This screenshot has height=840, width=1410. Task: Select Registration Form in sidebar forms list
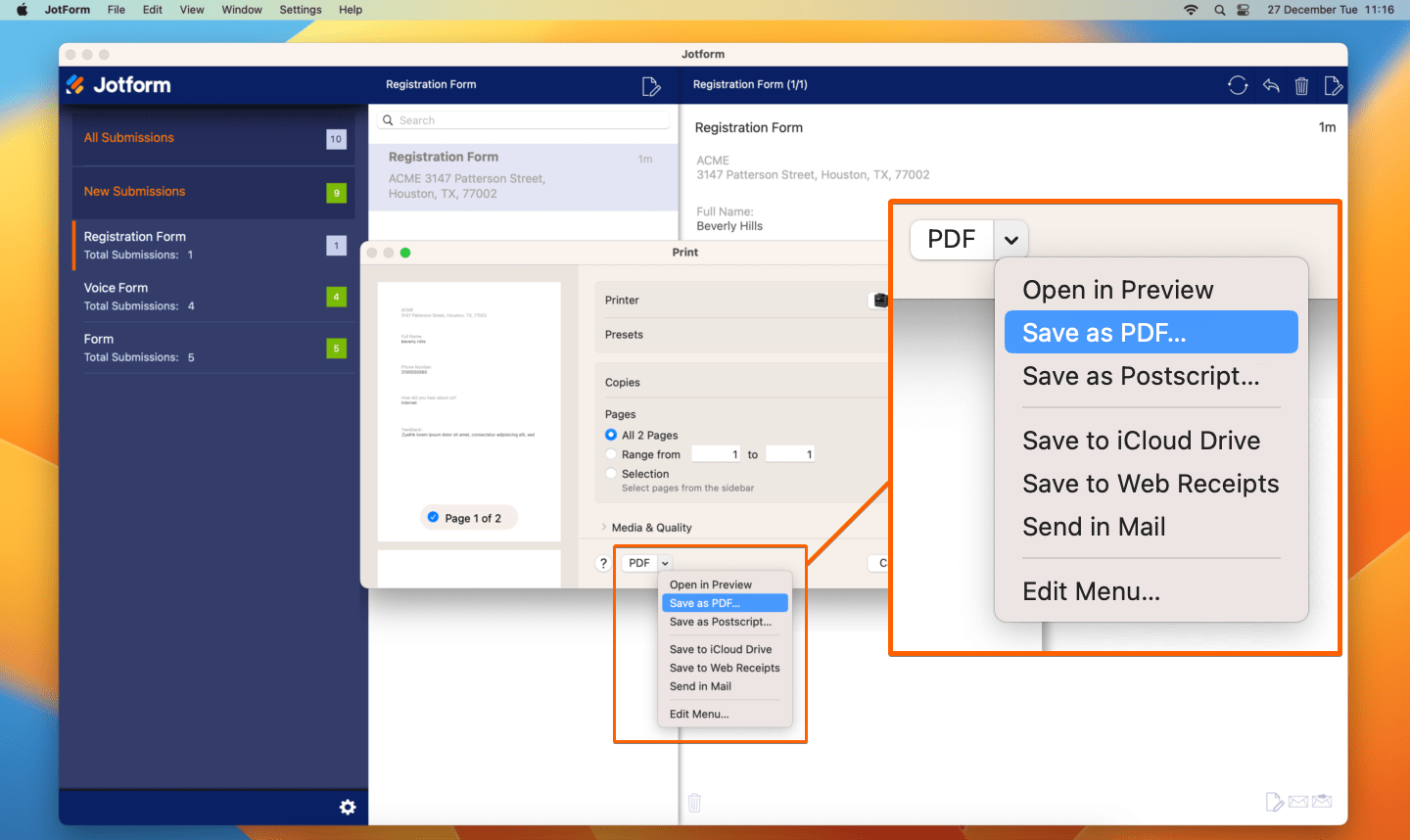(x=213, y=245)
